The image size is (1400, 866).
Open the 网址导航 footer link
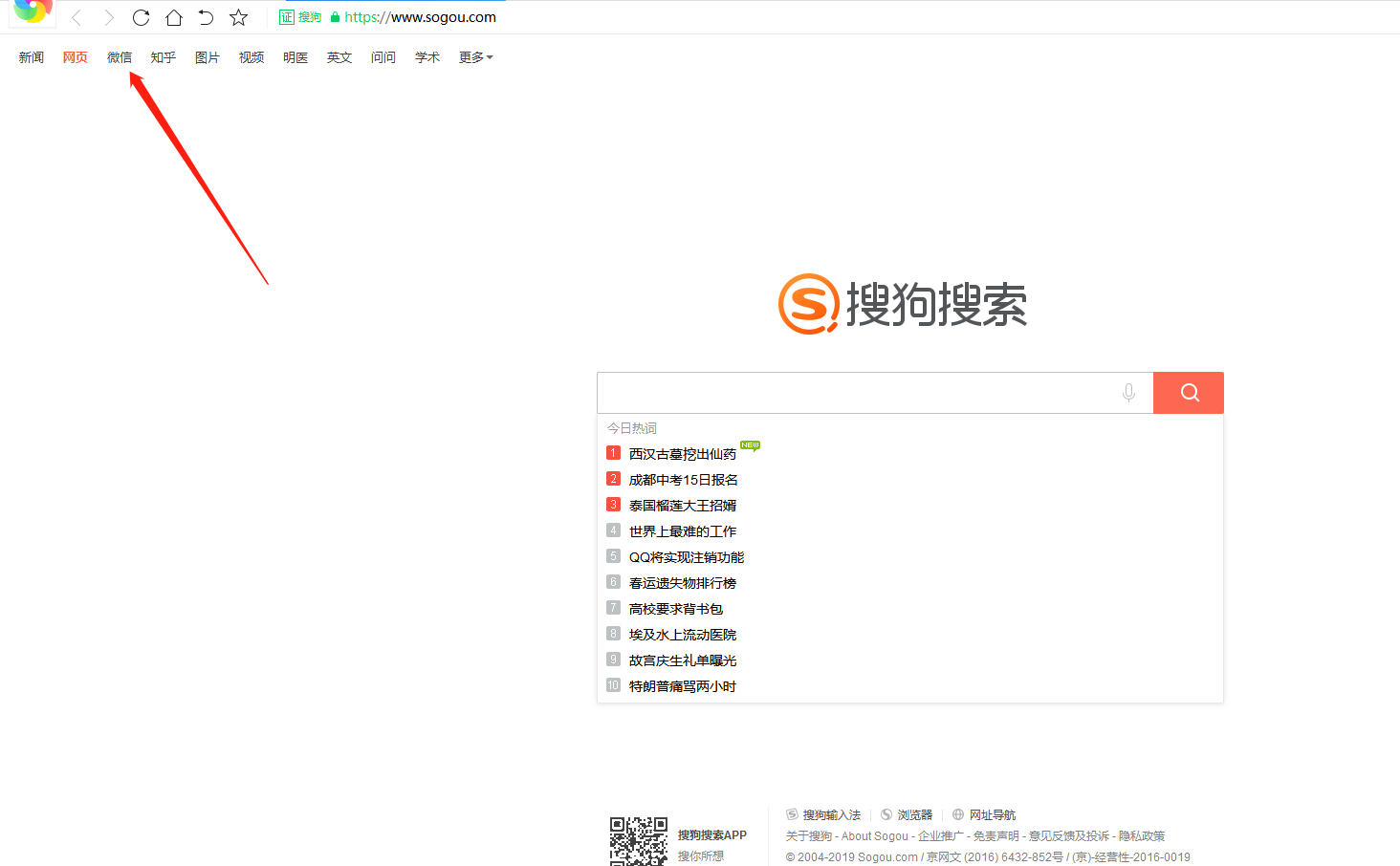pos(992,815)
